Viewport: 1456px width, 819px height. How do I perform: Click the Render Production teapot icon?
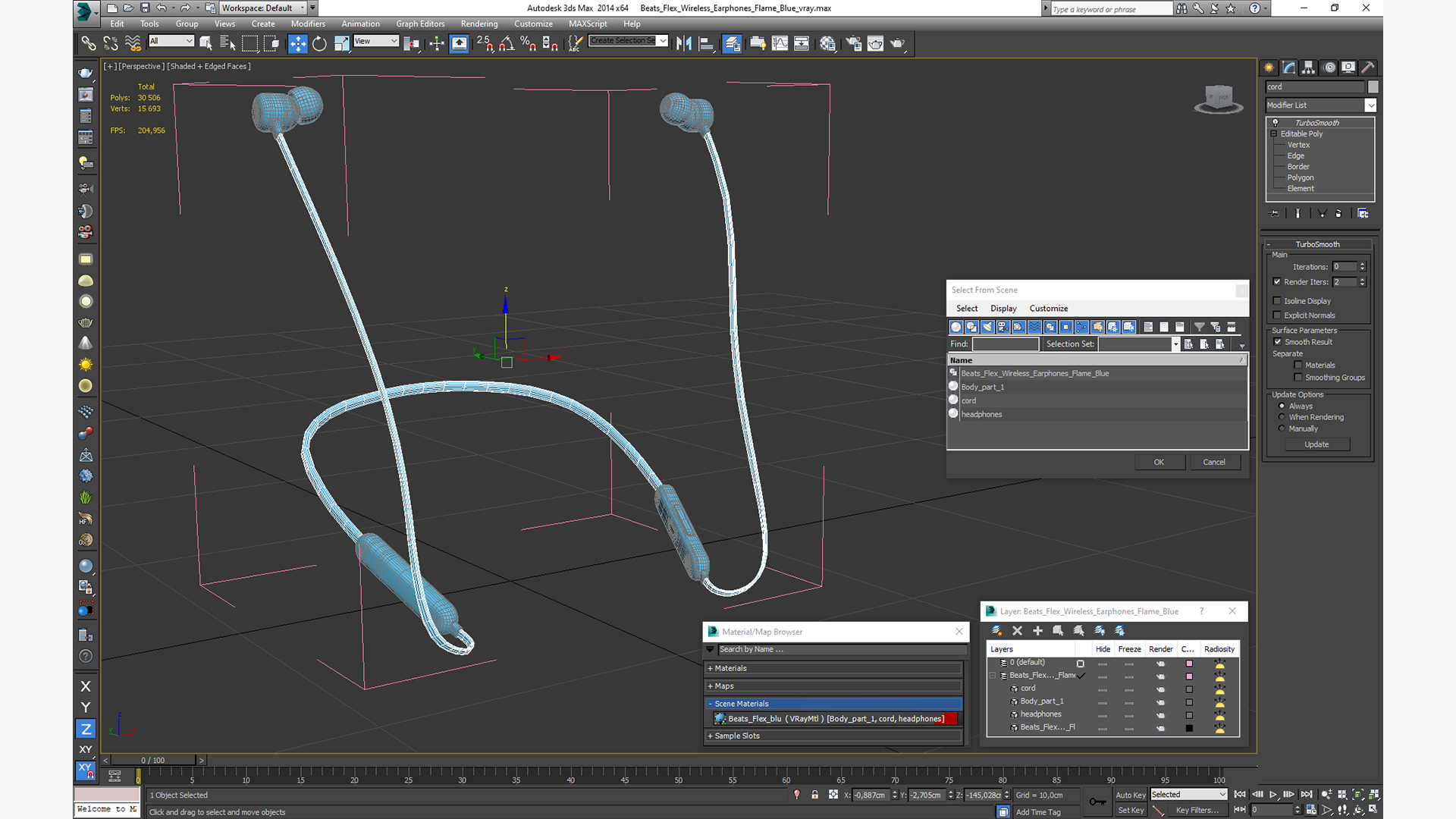[x=897, y=44]
